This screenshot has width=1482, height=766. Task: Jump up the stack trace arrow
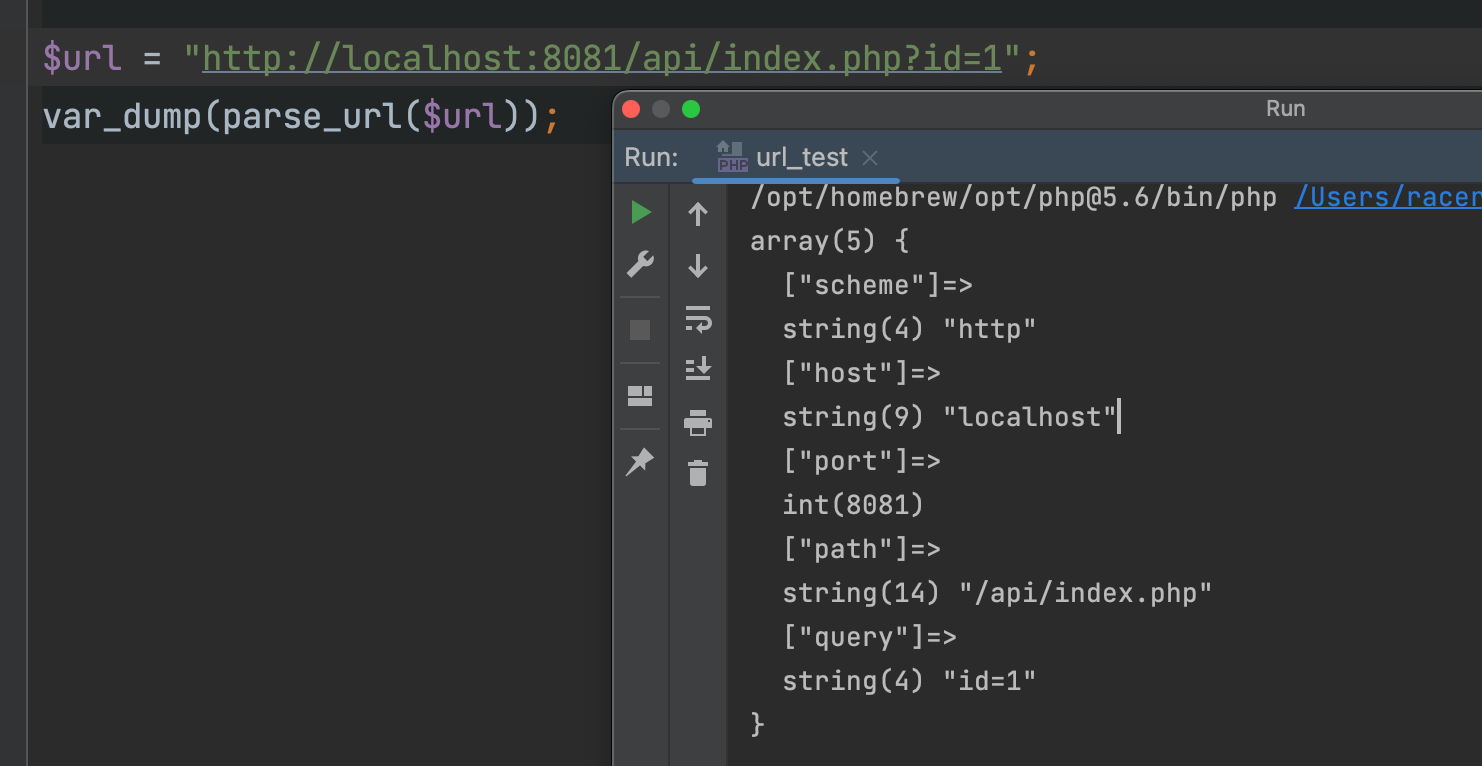[x=698, y=213]
